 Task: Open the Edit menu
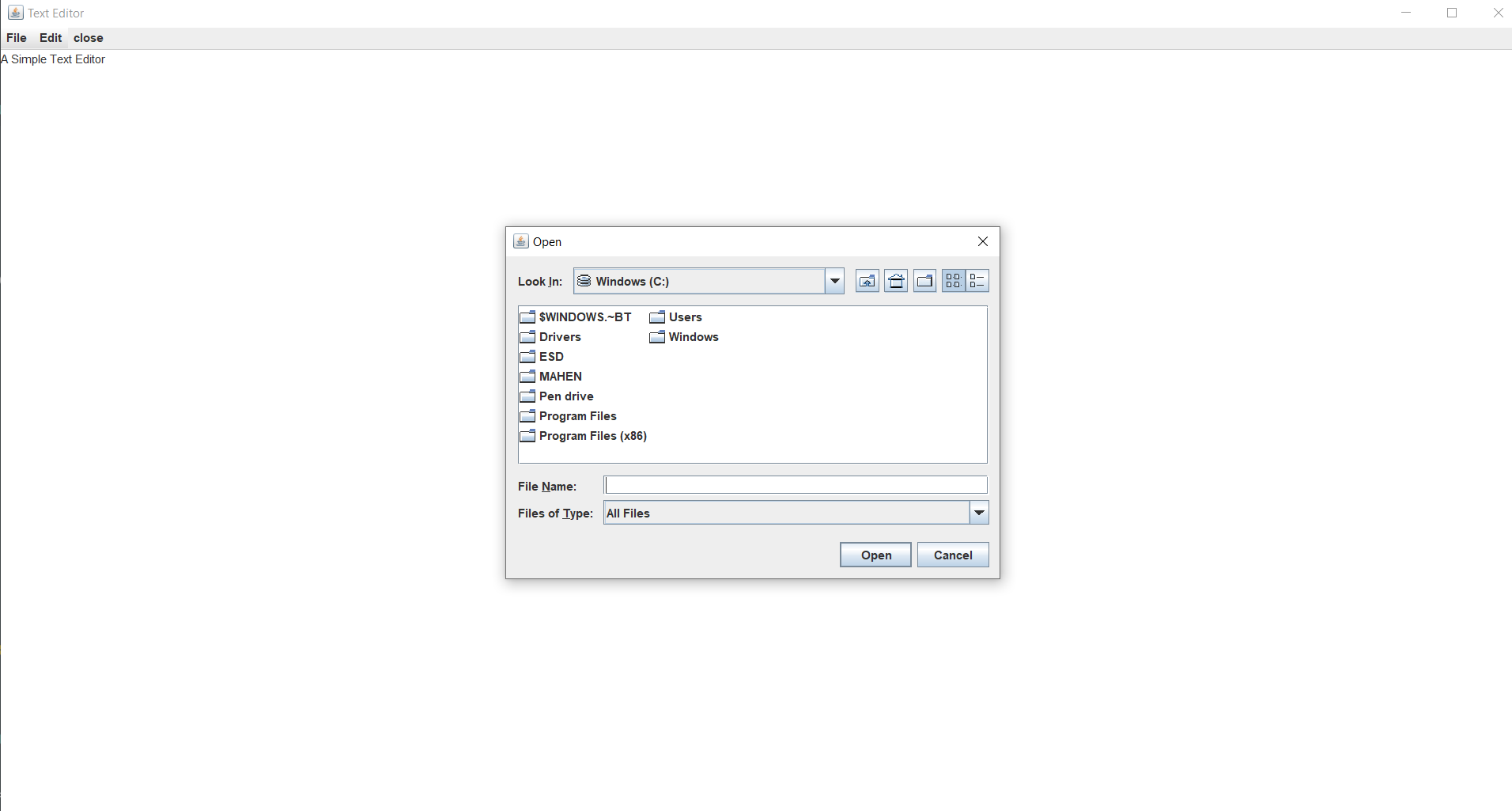50,37
